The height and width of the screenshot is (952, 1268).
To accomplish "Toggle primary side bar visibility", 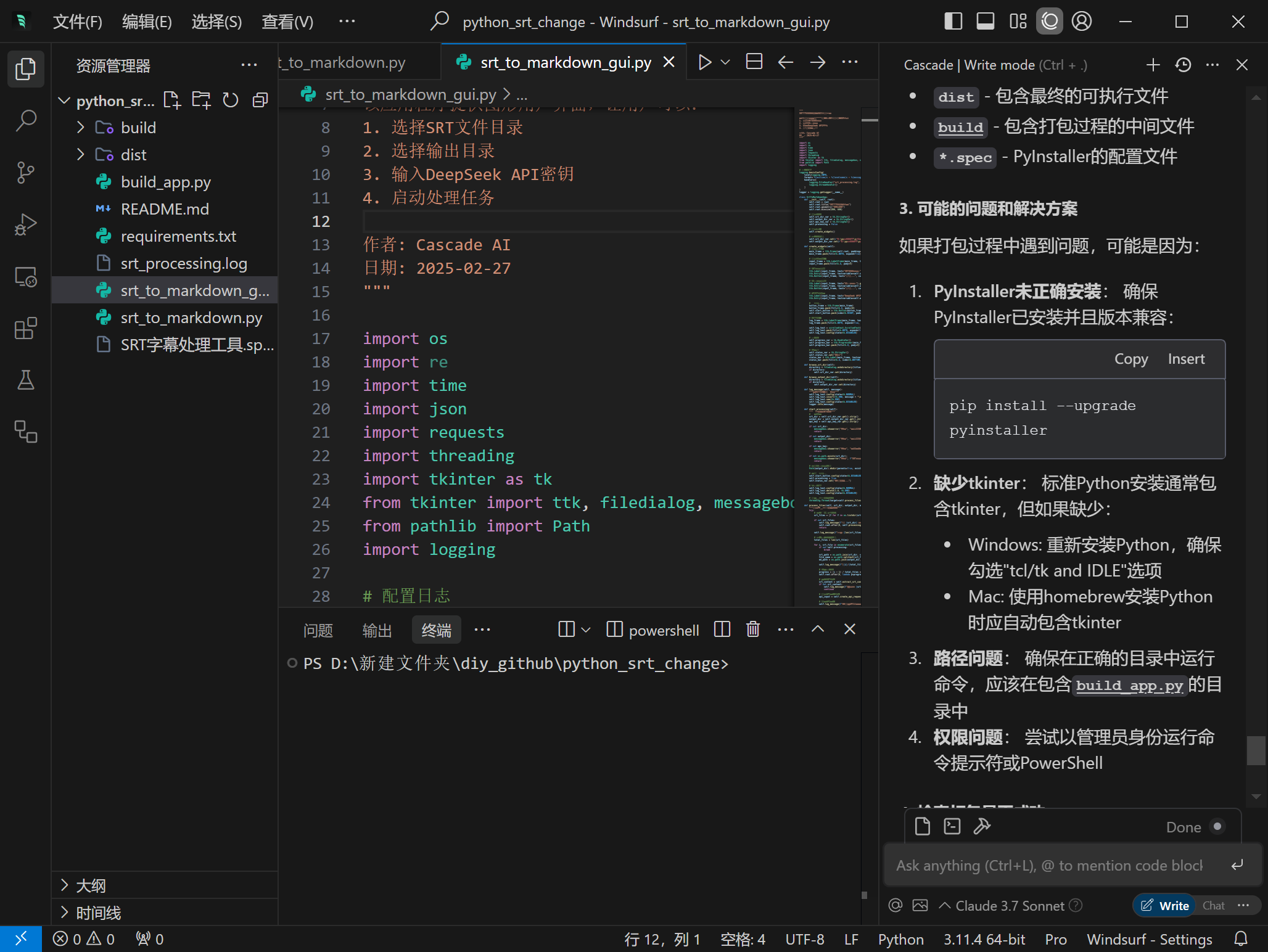I will 953,22.
